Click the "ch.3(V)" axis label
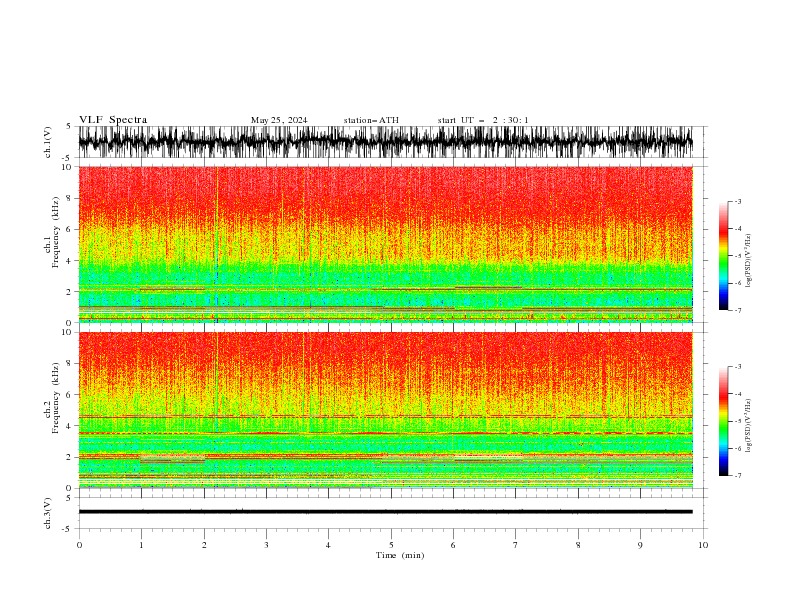 tap(48, 513)
